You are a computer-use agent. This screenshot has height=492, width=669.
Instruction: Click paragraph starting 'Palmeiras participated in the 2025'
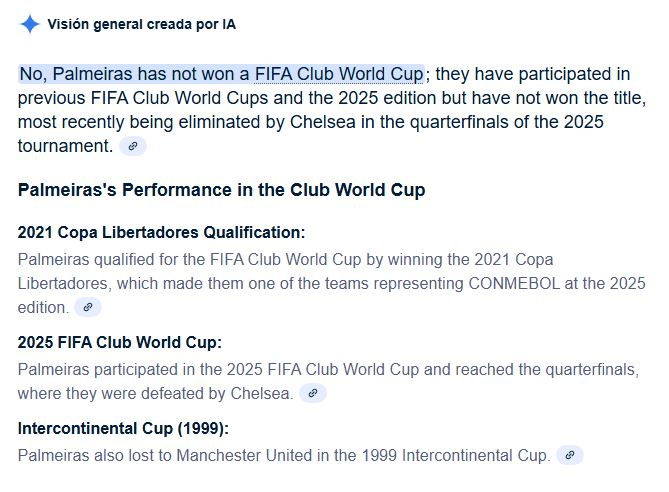click(x=329, y=381)
